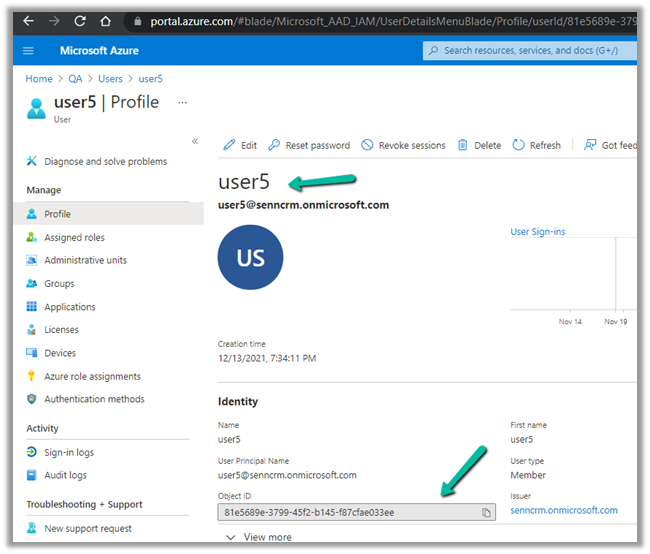Go to Sign-in logs
Viewport: 650px width, 554px height.
68,452
